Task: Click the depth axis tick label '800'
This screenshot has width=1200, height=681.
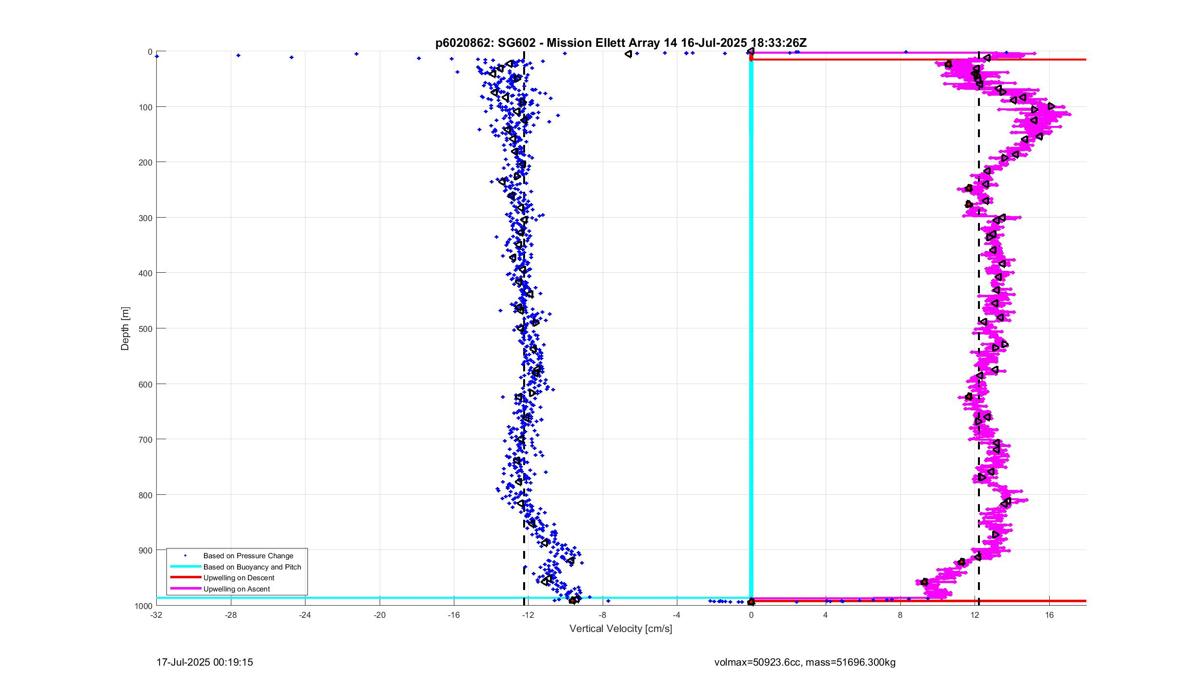Action: (144, 495)
